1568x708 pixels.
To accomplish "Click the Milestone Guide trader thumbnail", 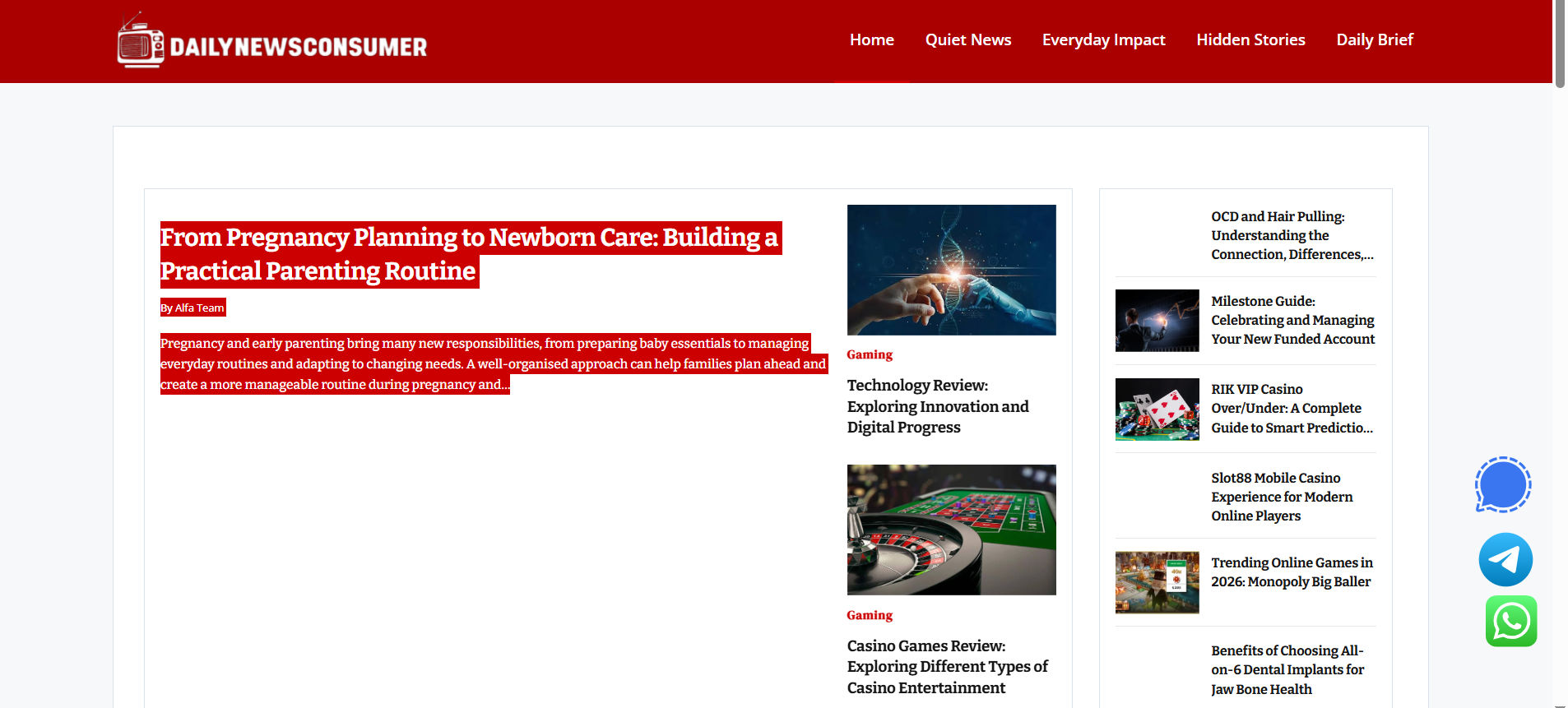I will (x=1157, y=321).
